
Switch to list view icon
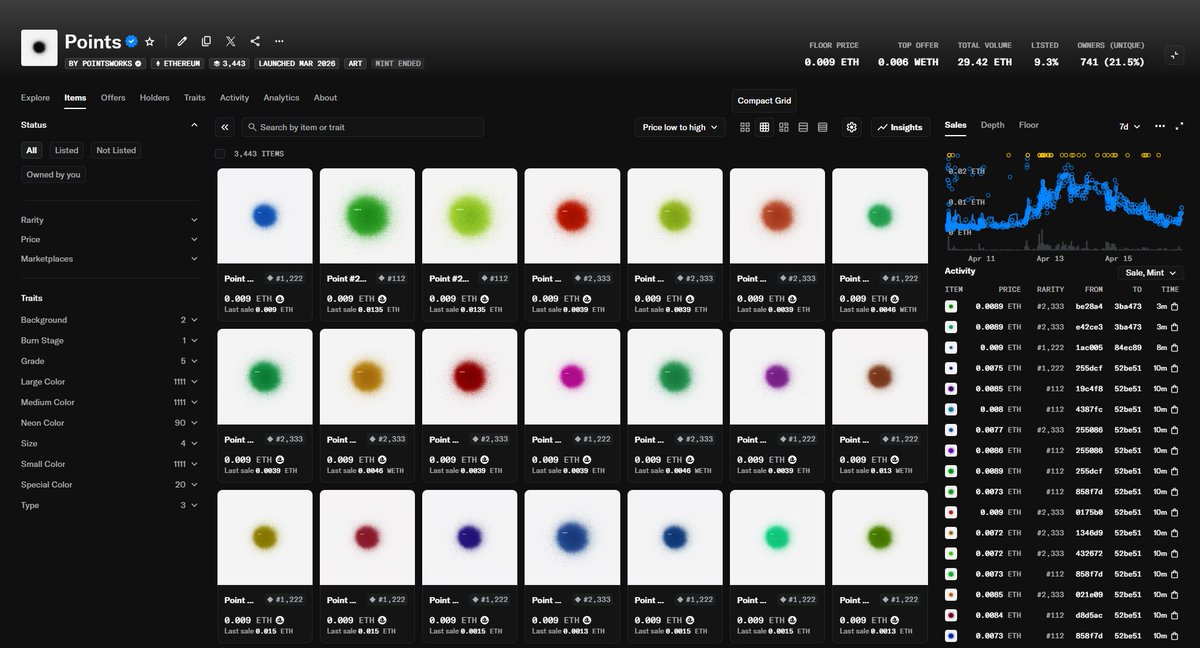click(803, 127)
